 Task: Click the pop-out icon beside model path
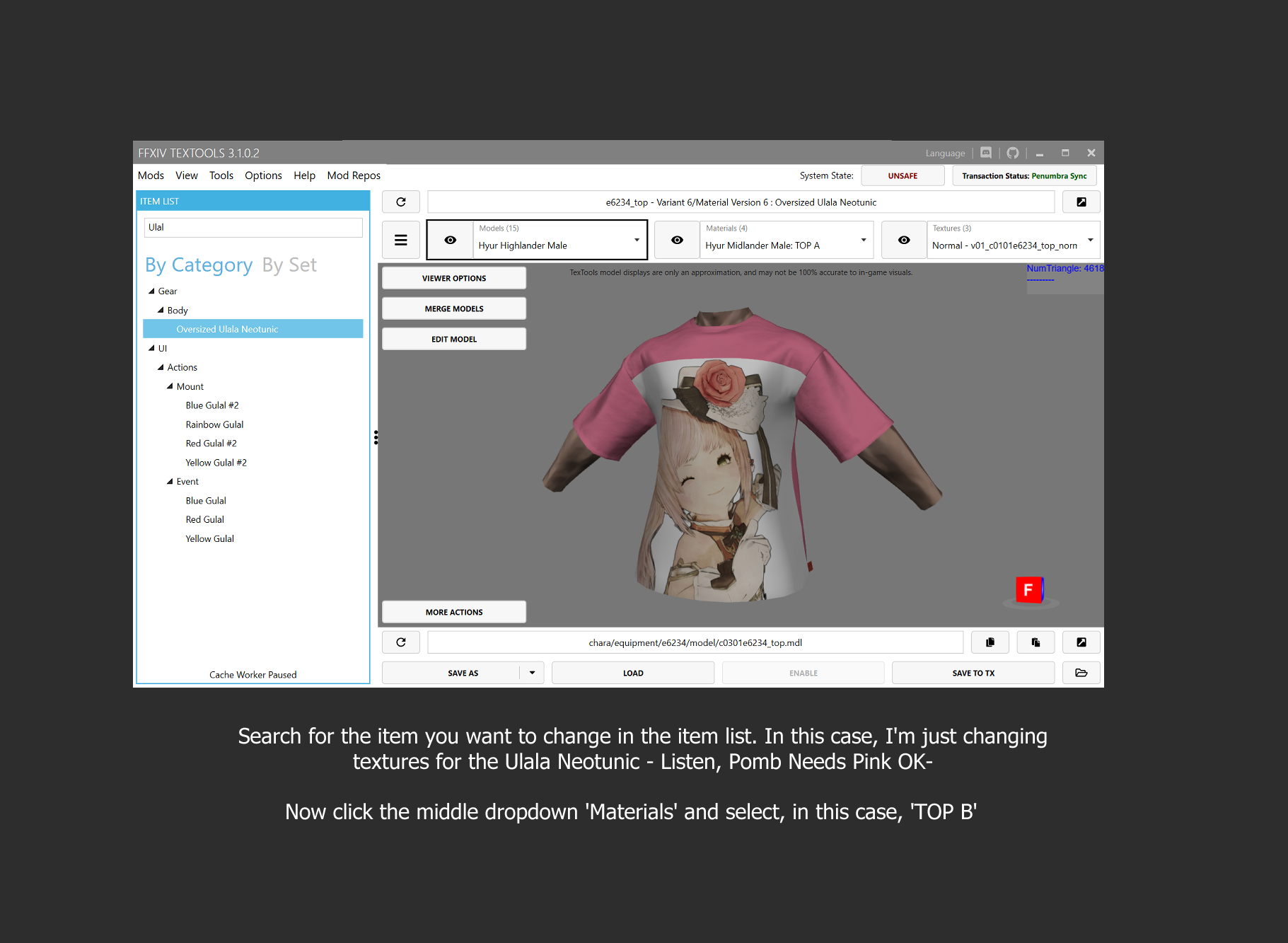(x=1081, y=642)
